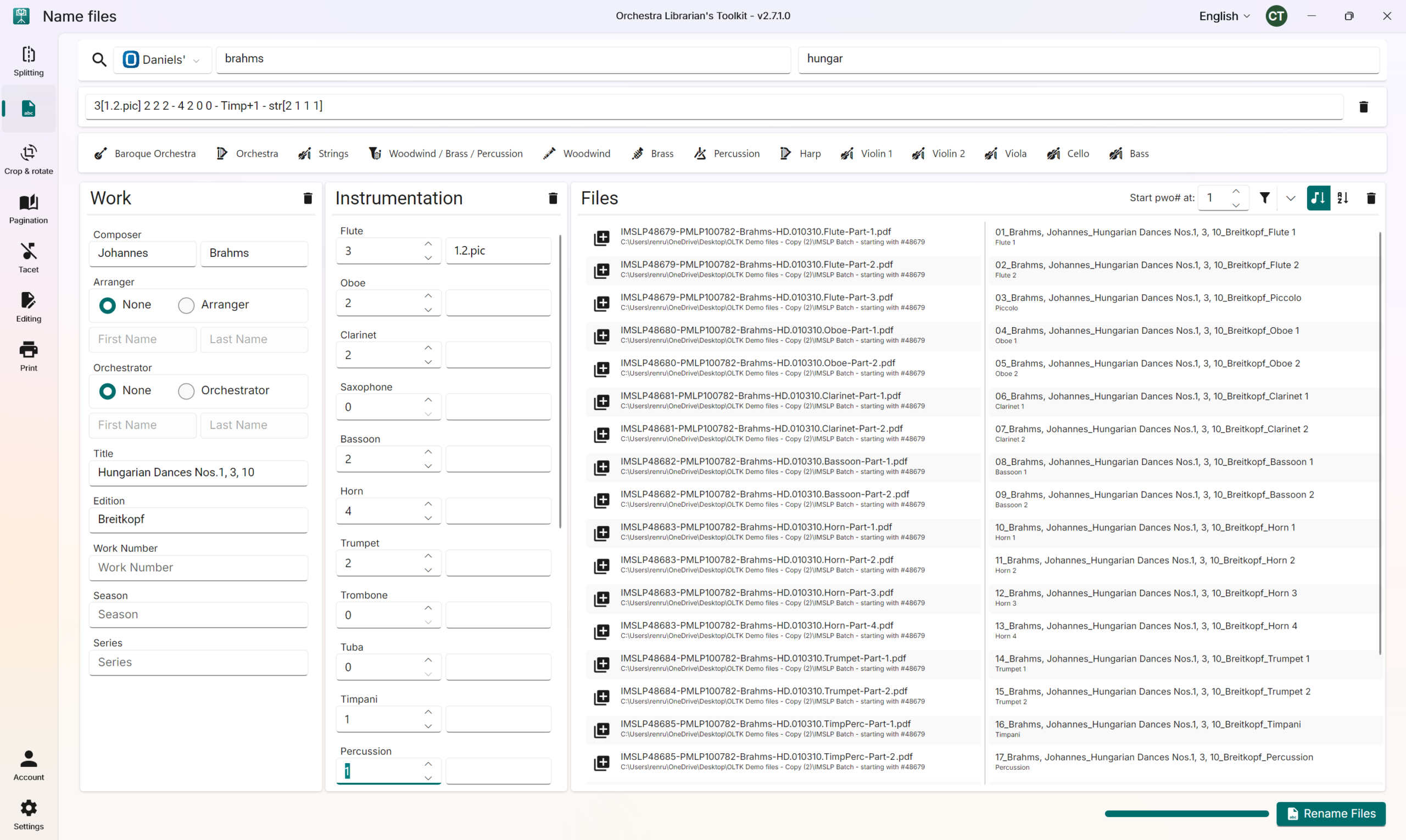Open Settings gear in sidebar
Viewport: 1406px width, 840px height.
pos(29,815)
